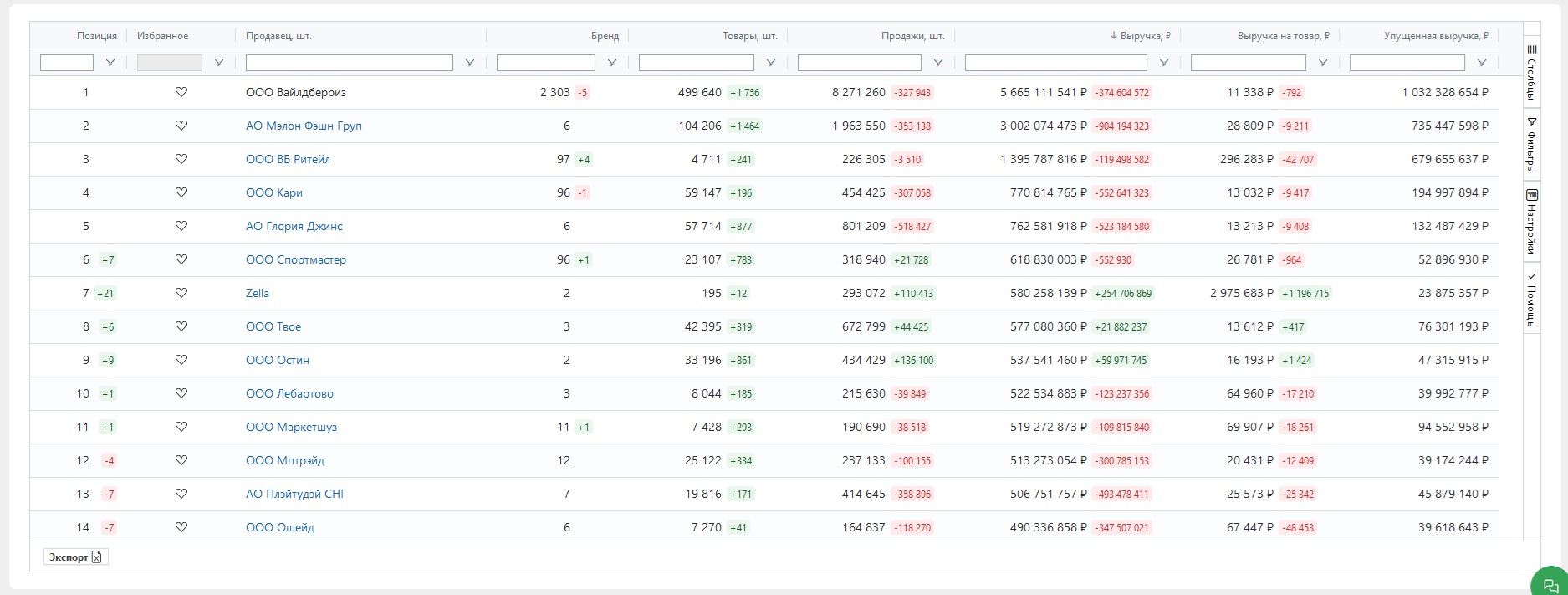Click heart icon in ООО Мптрэйд row
Viewport: 1568px width, 595px height.
tap(181, 460)
